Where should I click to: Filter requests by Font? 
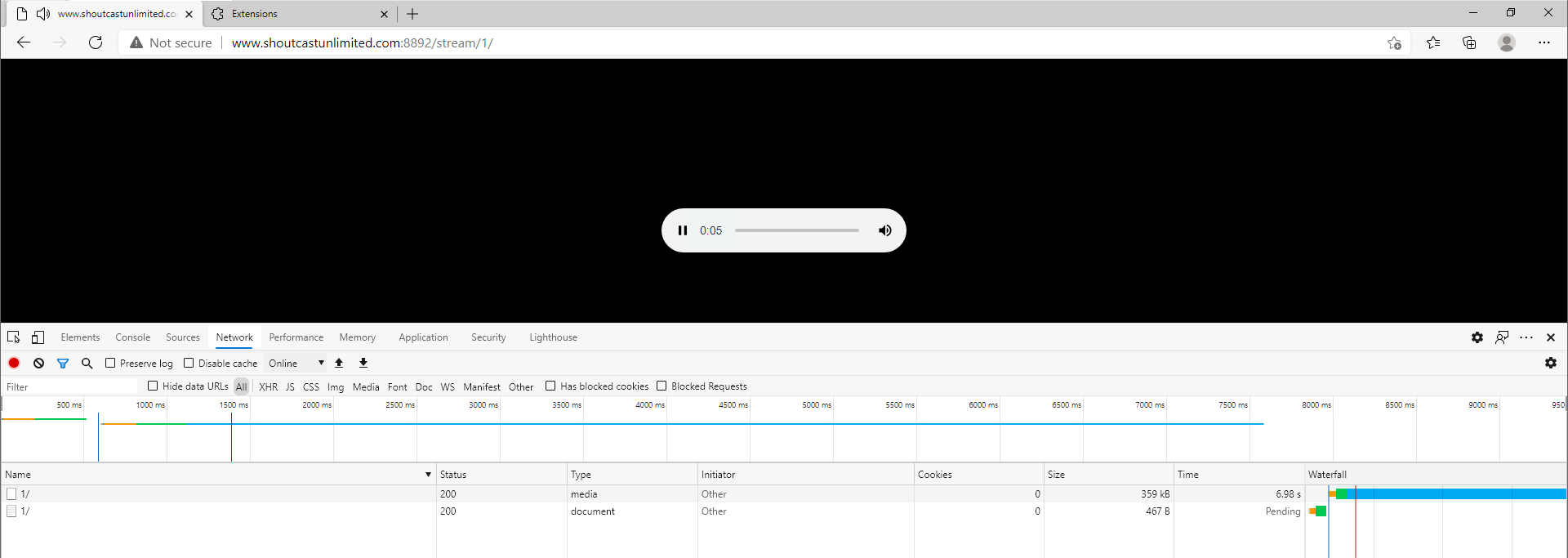(398, 386)
